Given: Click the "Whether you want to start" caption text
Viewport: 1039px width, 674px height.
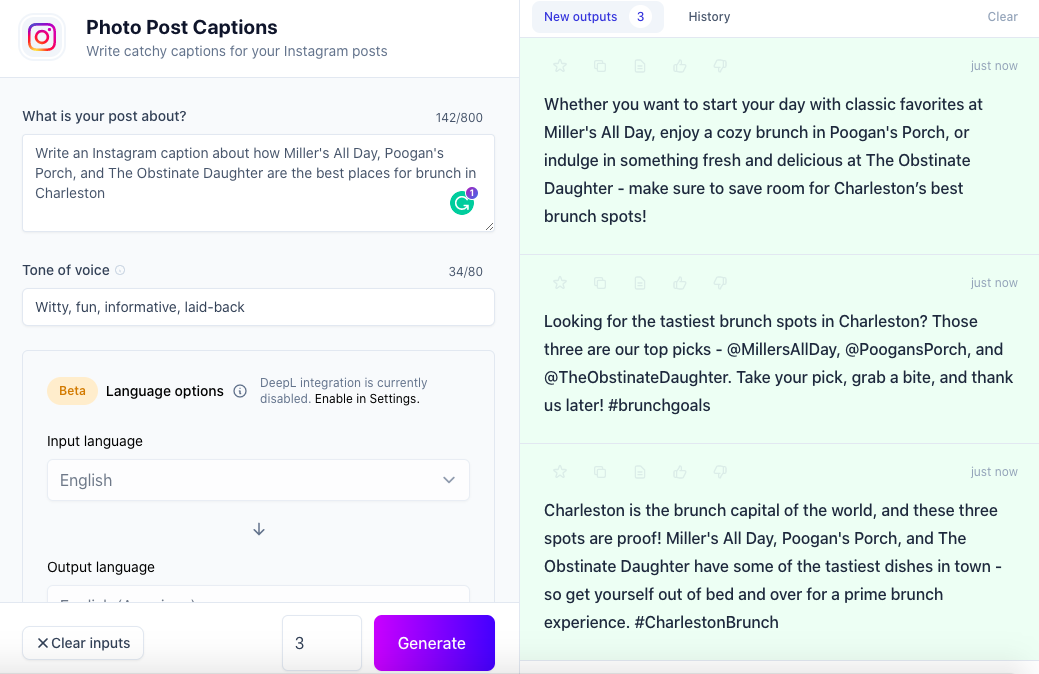Looking at the screenshot, I should pyautogui.click(x=763, y=160).
